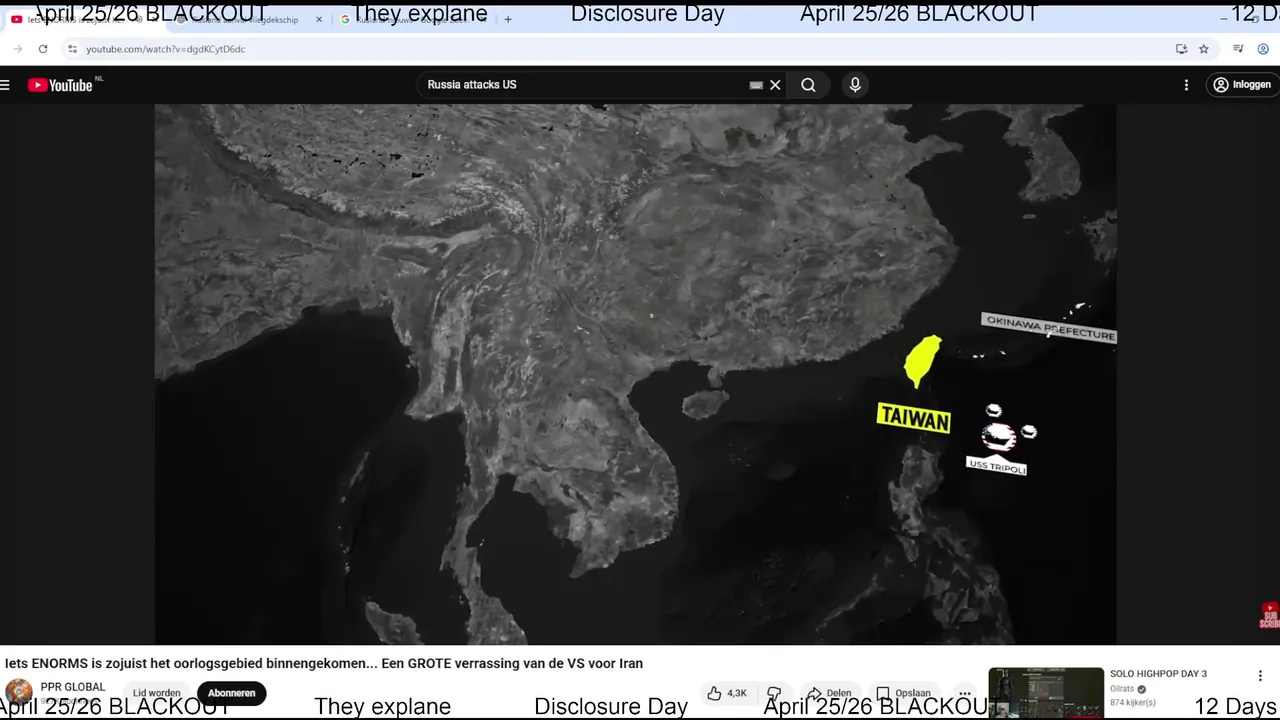Click the red Subscribe watermark in video
The width and height of the screenshot is (1280, 720).
(x=1269, y=615)
